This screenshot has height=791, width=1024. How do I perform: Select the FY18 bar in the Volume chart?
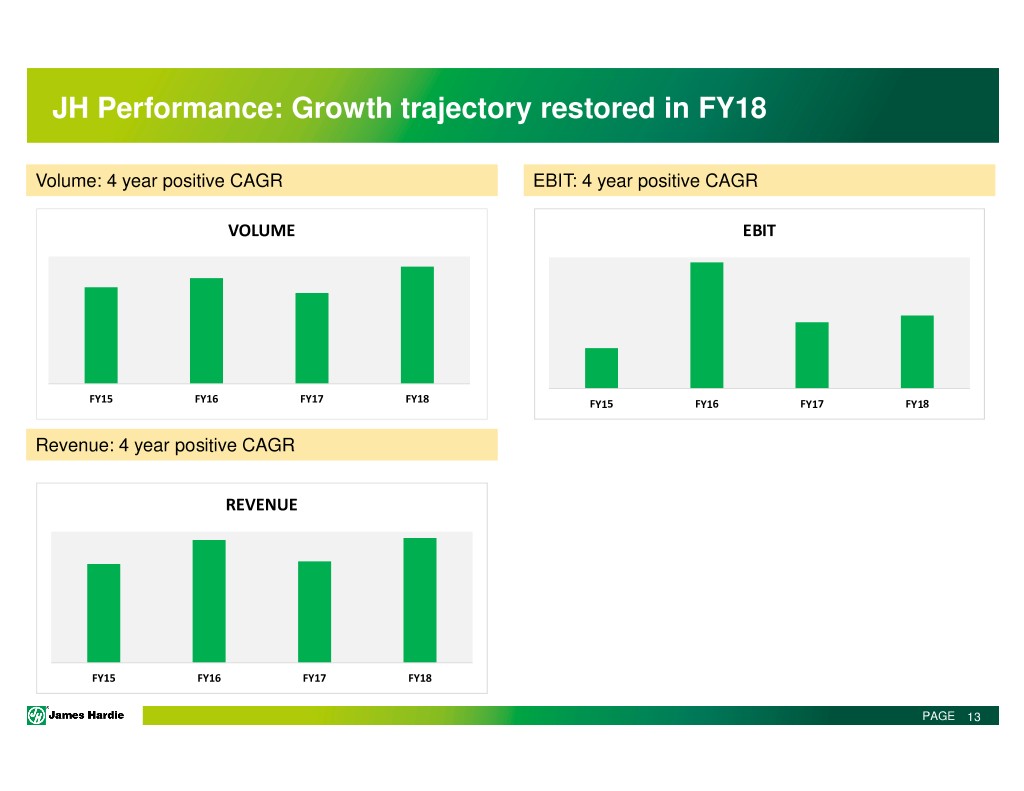(417, 325)
